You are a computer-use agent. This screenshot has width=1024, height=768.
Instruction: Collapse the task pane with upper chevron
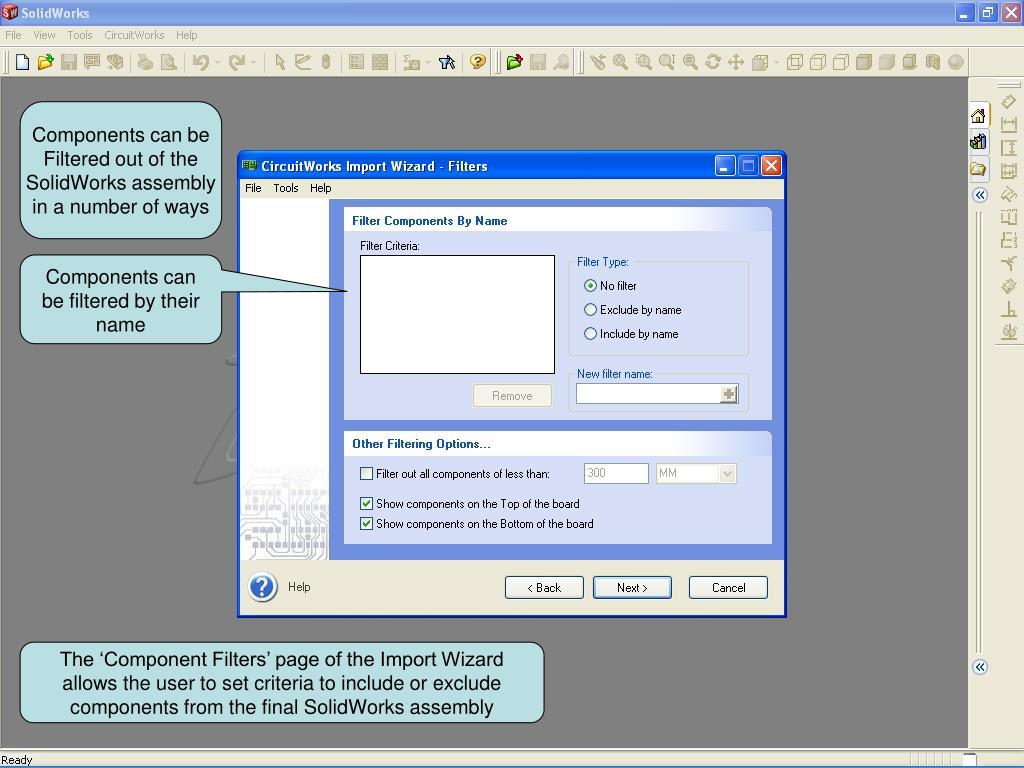pos(980,195)
